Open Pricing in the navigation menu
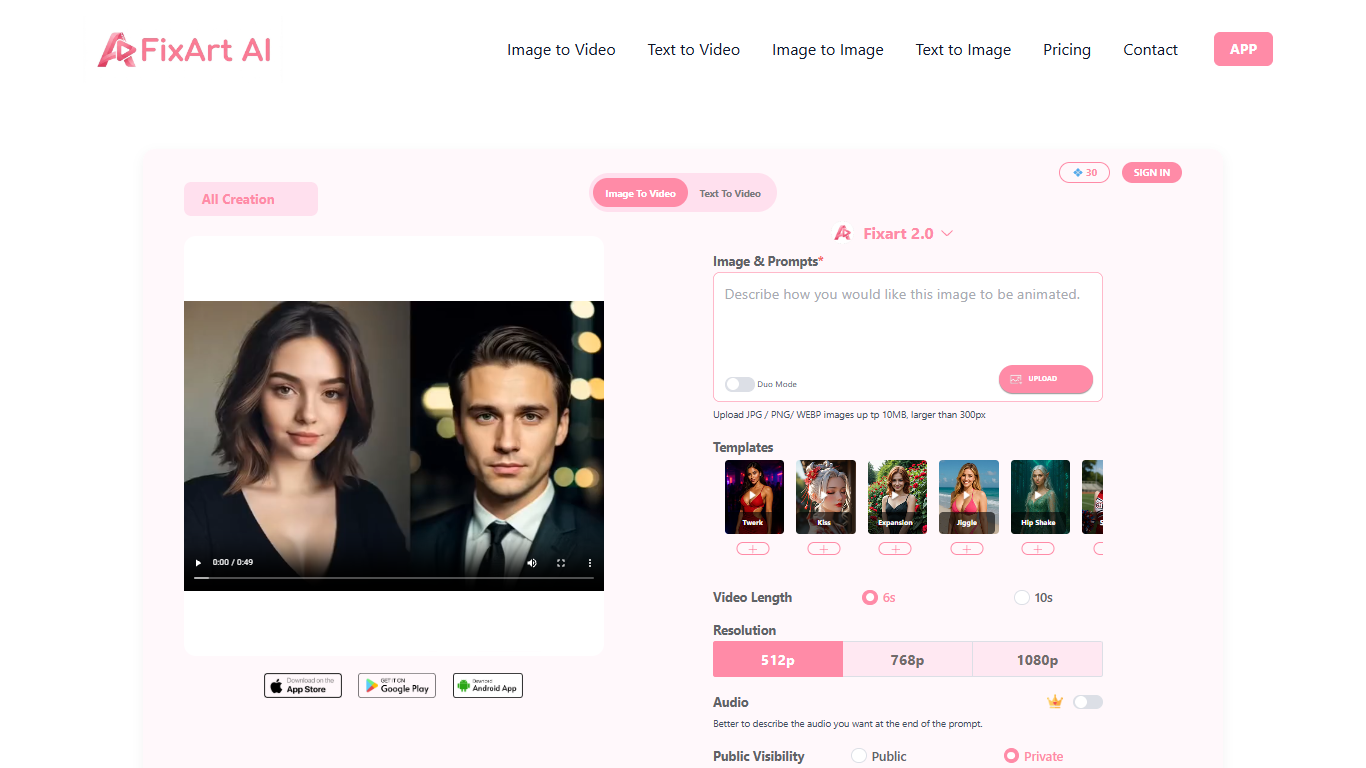 click(x=1067, y=50)
